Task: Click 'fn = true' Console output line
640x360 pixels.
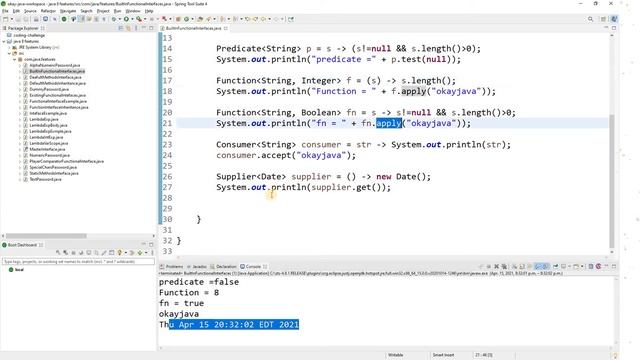Action: pos(181,303)
